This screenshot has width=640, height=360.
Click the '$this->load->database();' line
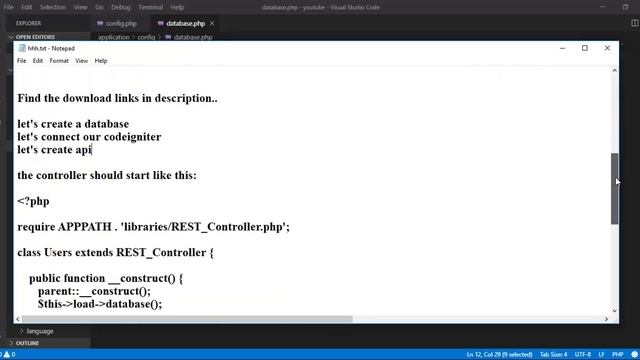coord(100,304)
